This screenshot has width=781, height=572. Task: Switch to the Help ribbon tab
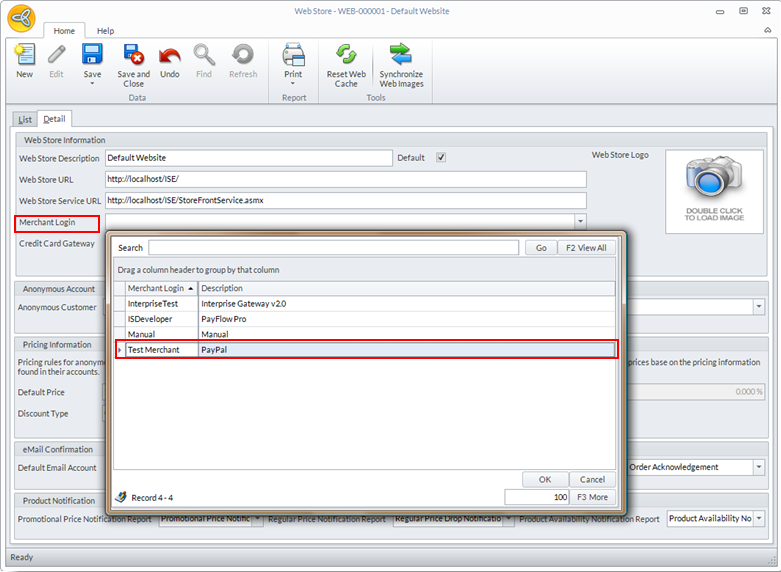(x=105, y=31)
